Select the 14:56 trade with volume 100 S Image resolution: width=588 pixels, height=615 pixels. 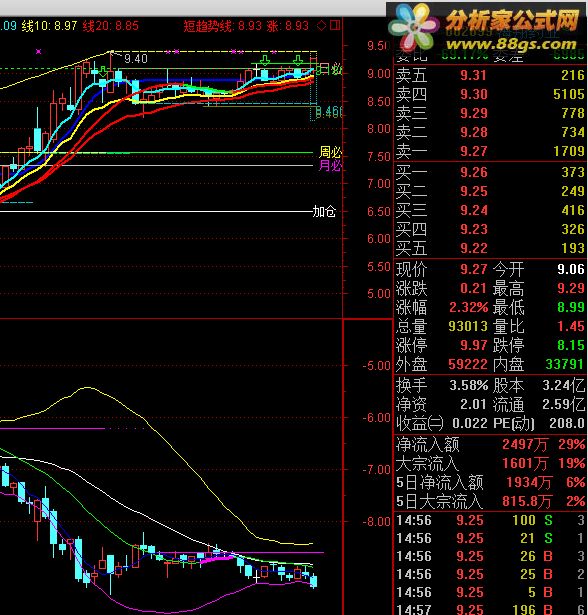[x=490, y=520]
